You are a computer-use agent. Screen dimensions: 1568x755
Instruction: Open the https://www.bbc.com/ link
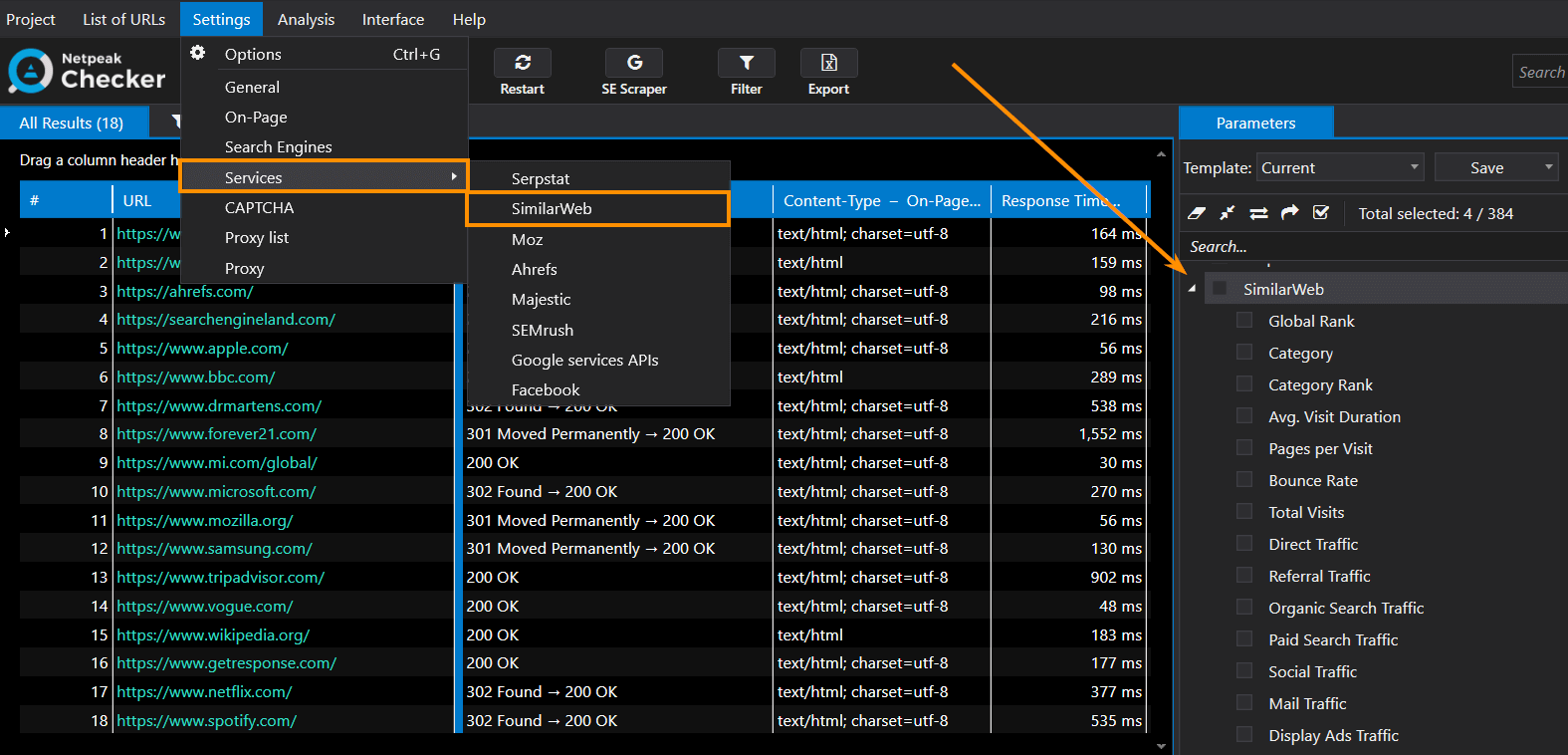195,377
